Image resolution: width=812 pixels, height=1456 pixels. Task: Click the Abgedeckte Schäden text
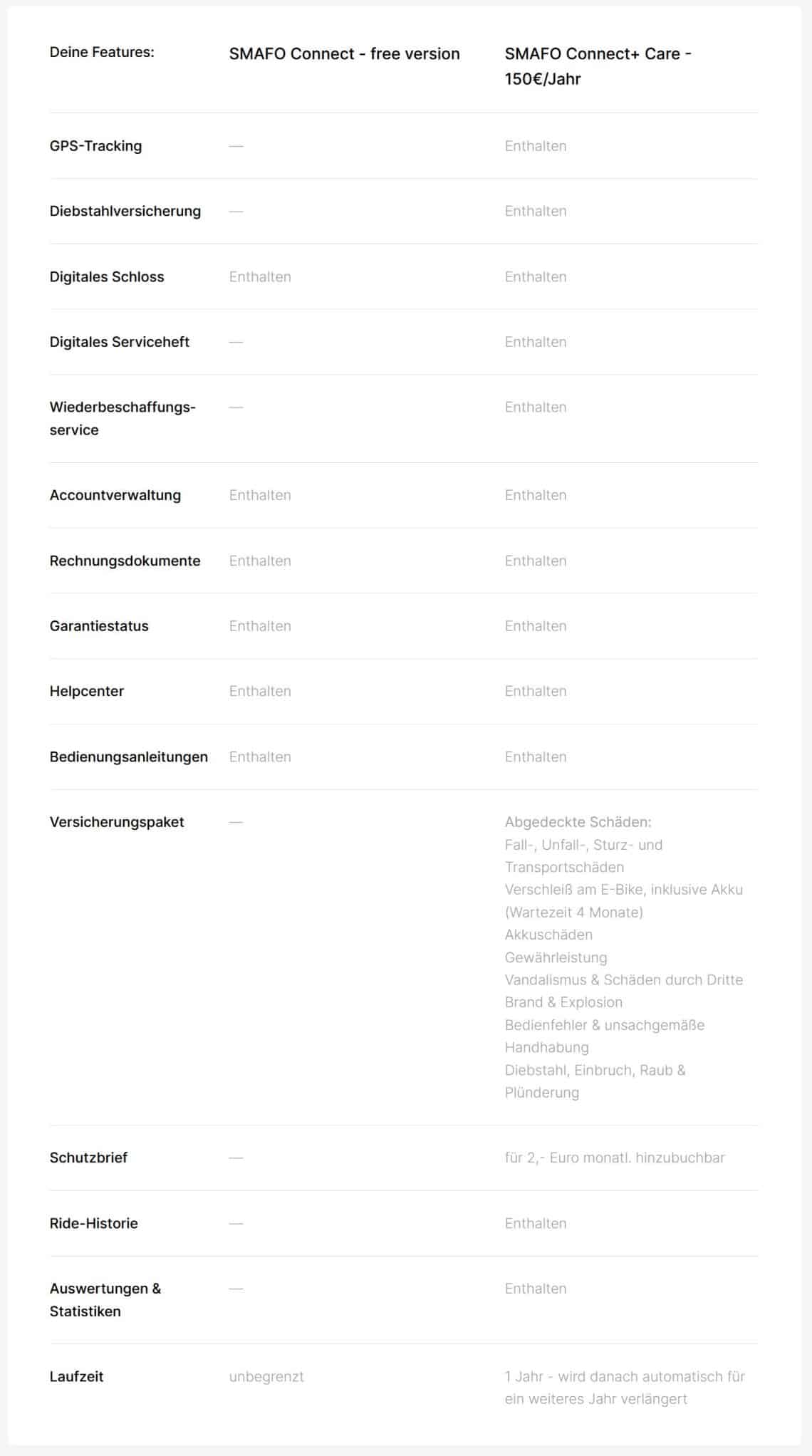coord(578,822)
